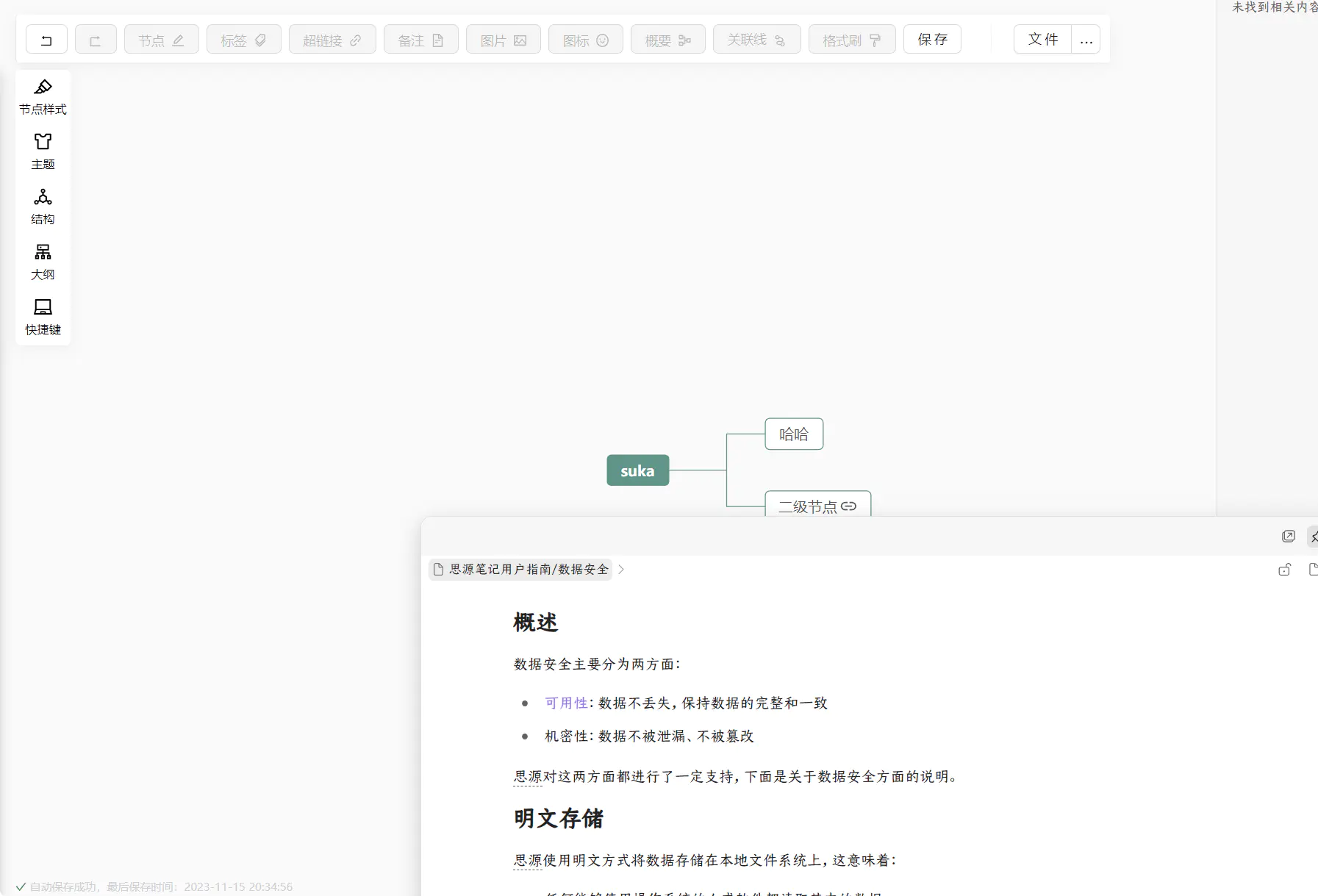Click the 超链接 toolbar button

pos(332,40)
